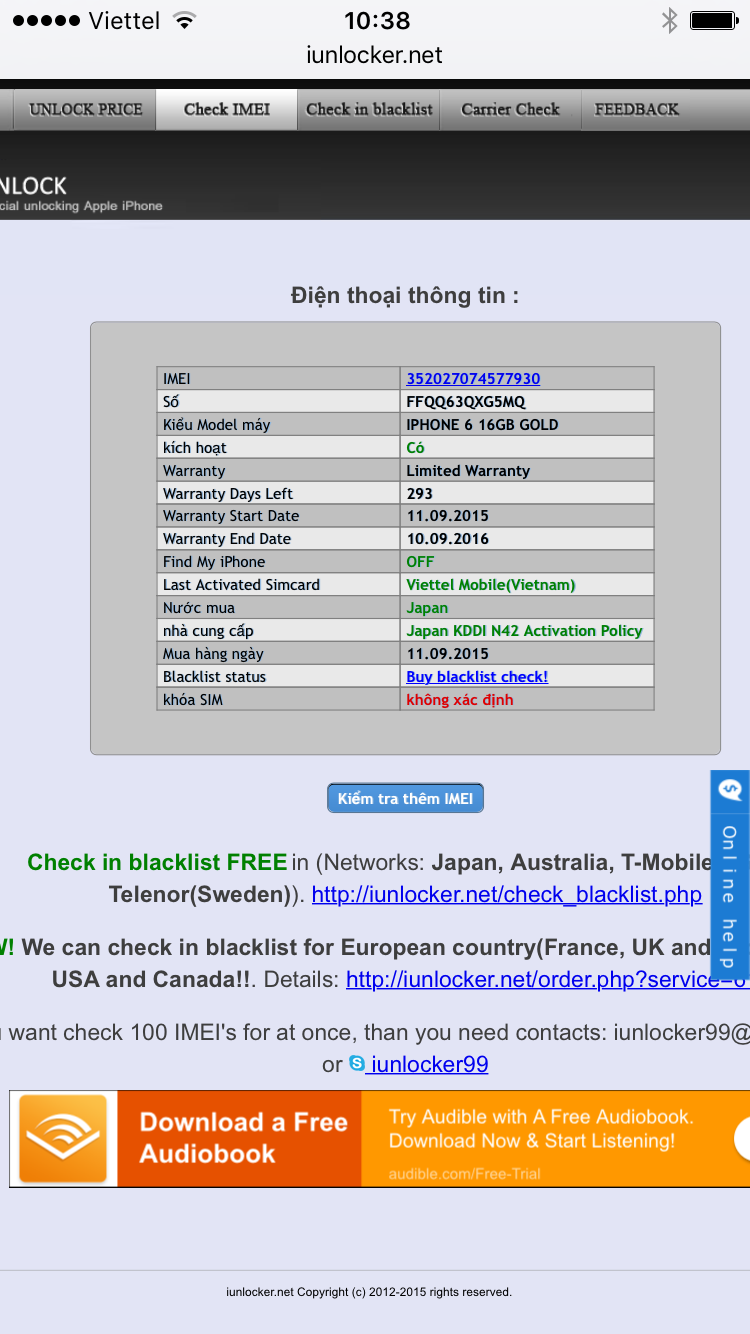Viewport: 750px width, 1334px height.
Task: Click the Buy blacklist check! link
Action: (477, 677)
